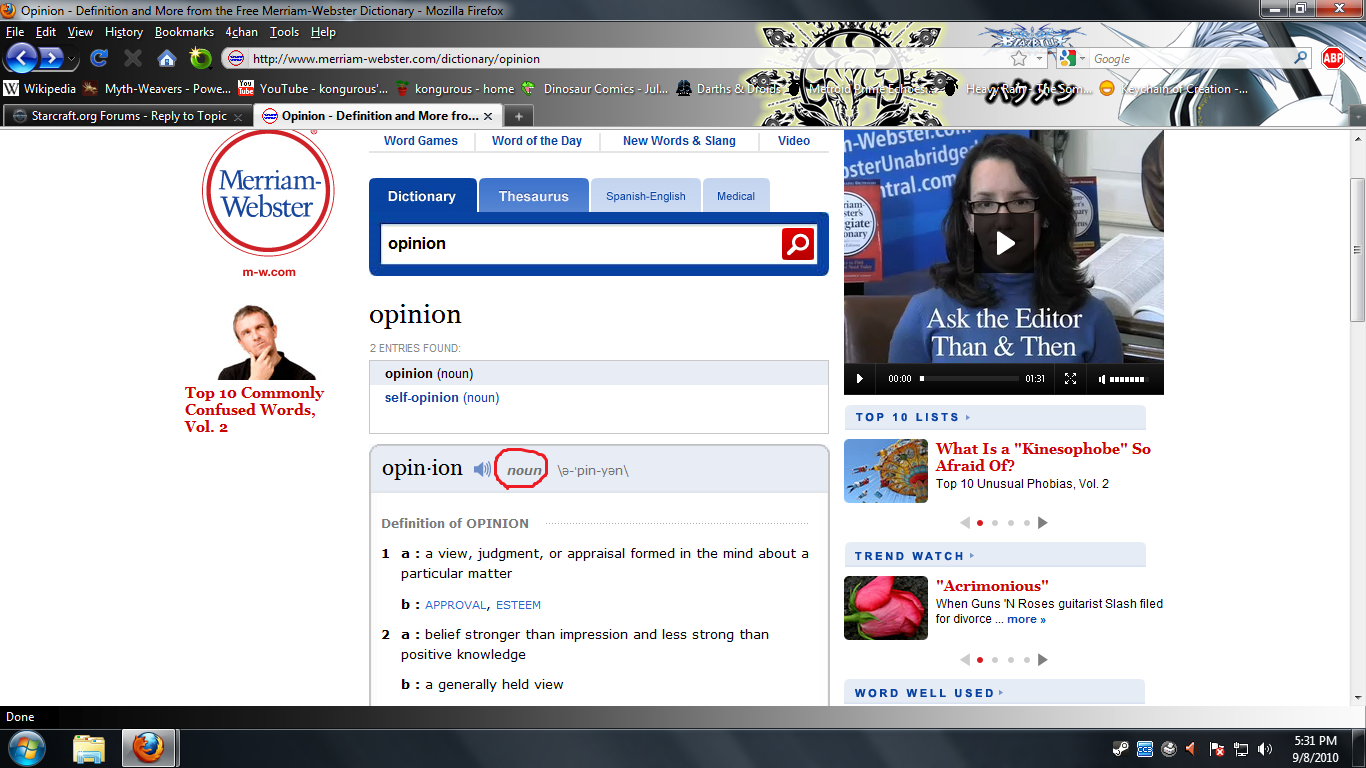Switch to the Spanish-English tab
This screenshot has width=1366, height=768.
tap(646, 196)
